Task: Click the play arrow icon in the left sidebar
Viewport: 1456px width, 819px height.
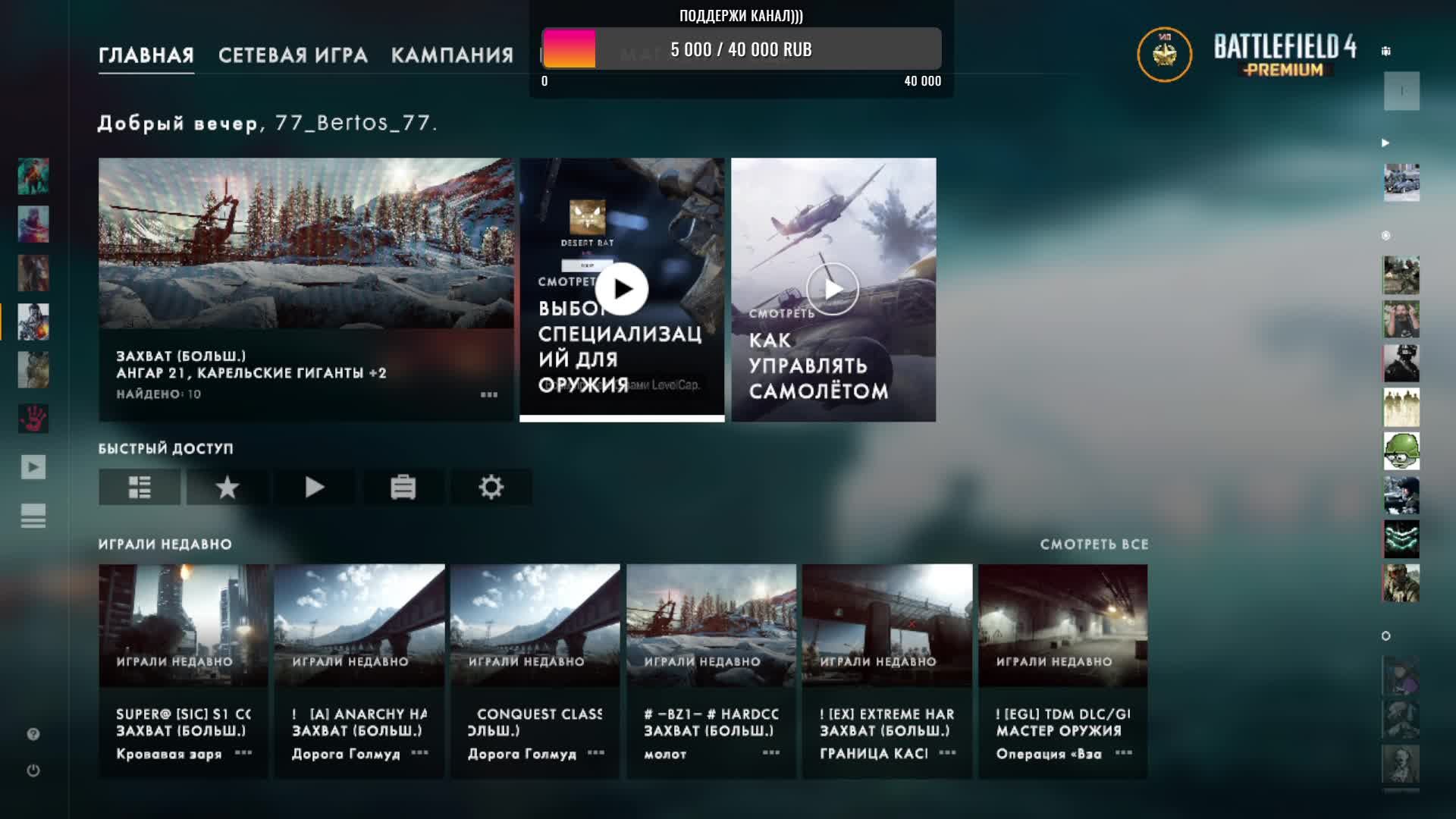Action: pyautogui.click(x=33, y=469)
